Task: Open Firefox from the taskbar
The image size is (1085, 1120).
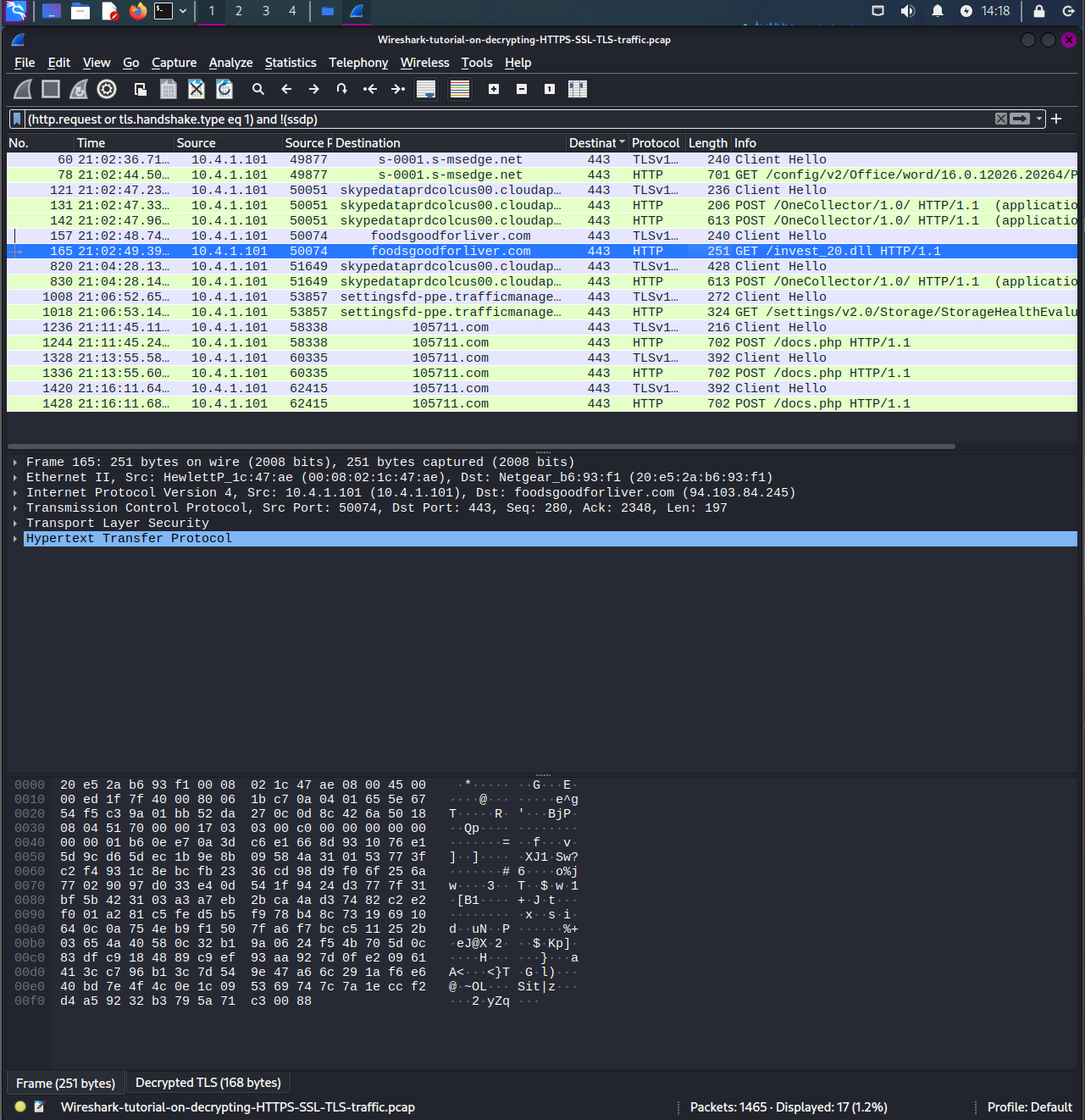Action: point(137,11)
